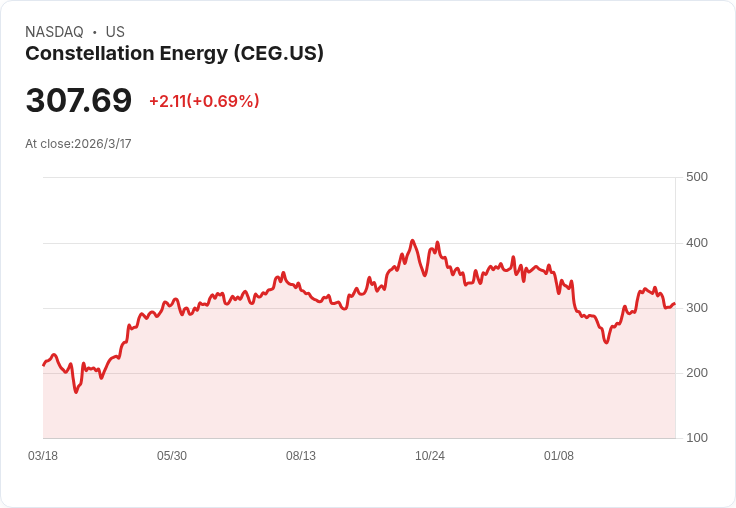The height and width of the screenshot is (508, 736).
Task: Click the 400 y-axis label
Action: (697, 243)
